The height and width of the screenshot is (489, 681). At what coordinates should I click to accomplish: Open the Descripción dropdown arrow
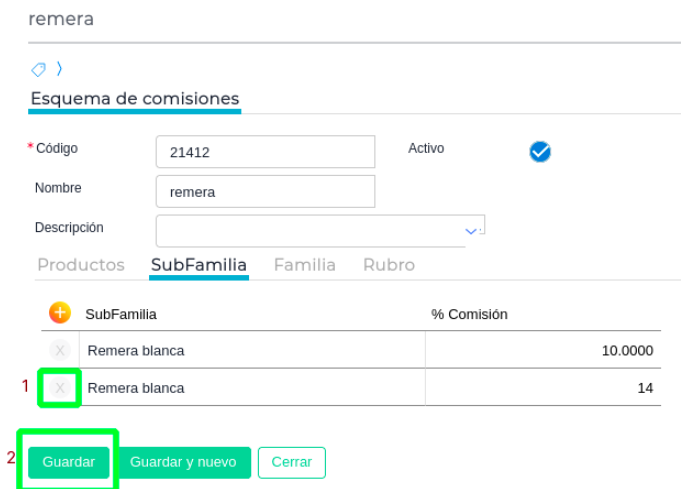point(471,231)
